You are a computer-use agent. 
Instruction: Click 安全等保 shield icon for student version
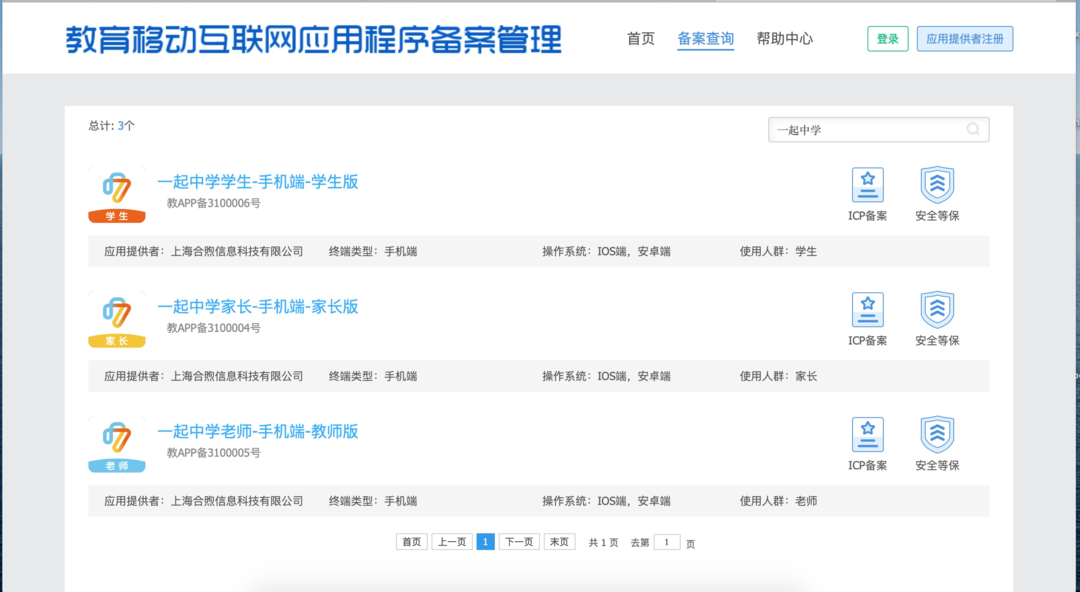937,185
